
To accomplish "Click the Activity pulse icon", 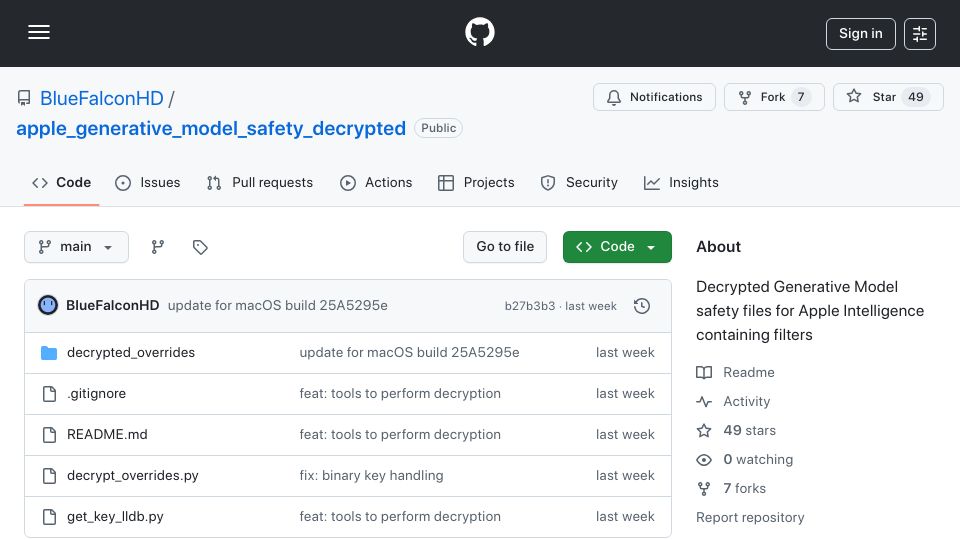I will point(704,402).
